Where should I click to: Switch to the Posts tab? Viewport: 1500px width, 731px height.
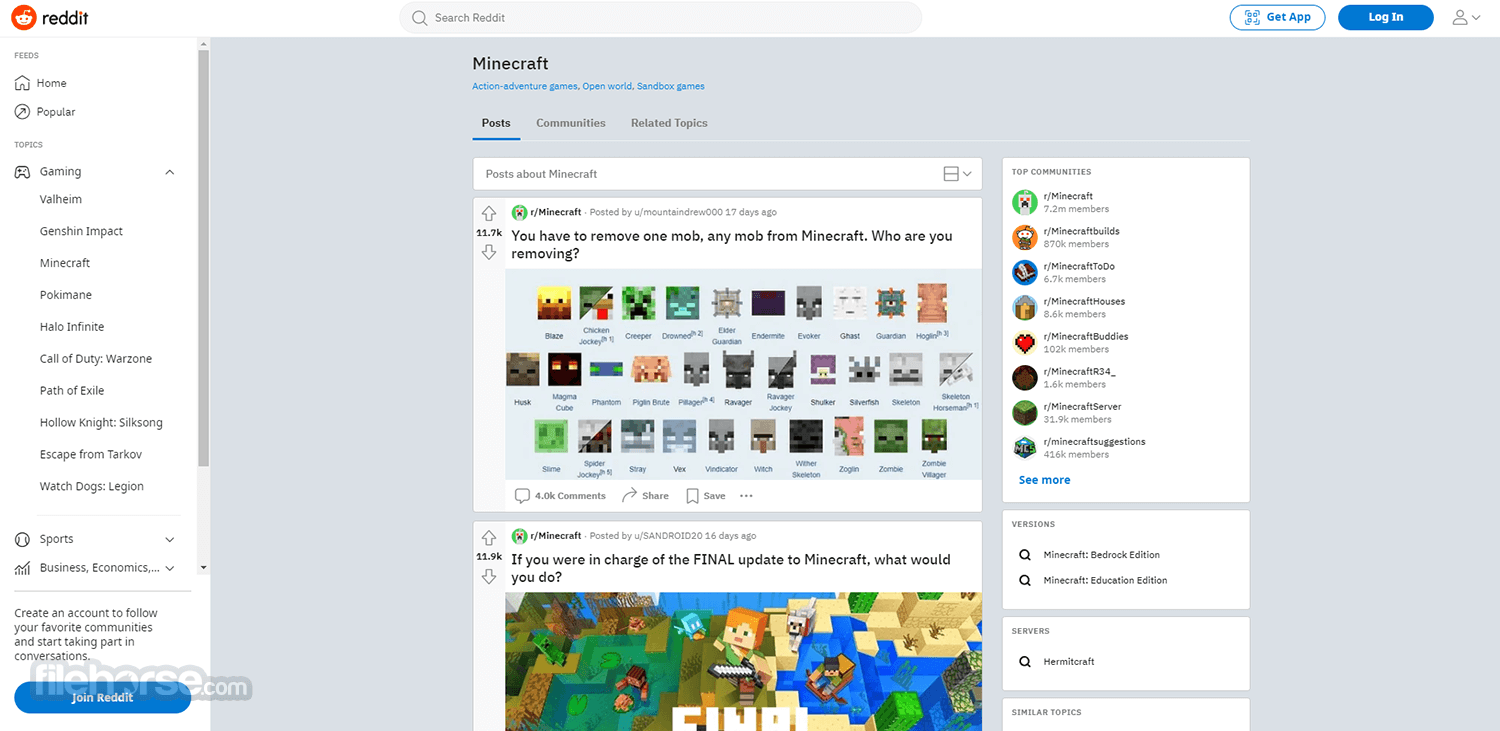click(x=496, y=123)
